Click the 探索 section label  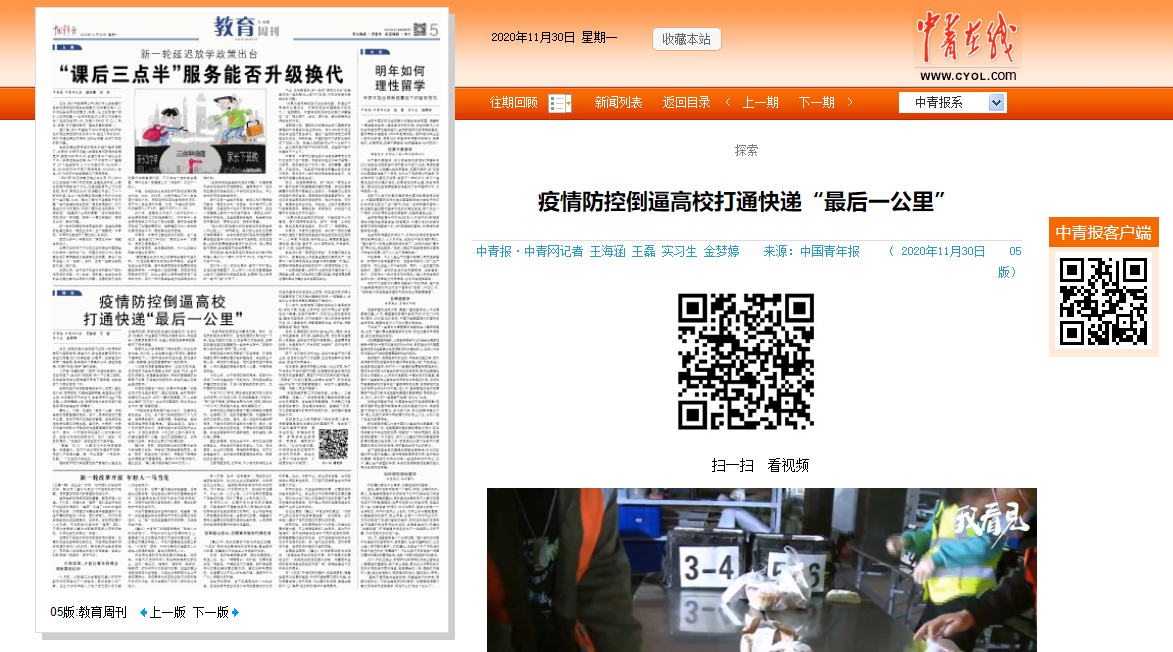pyautogui.click(x=746, y=150)
